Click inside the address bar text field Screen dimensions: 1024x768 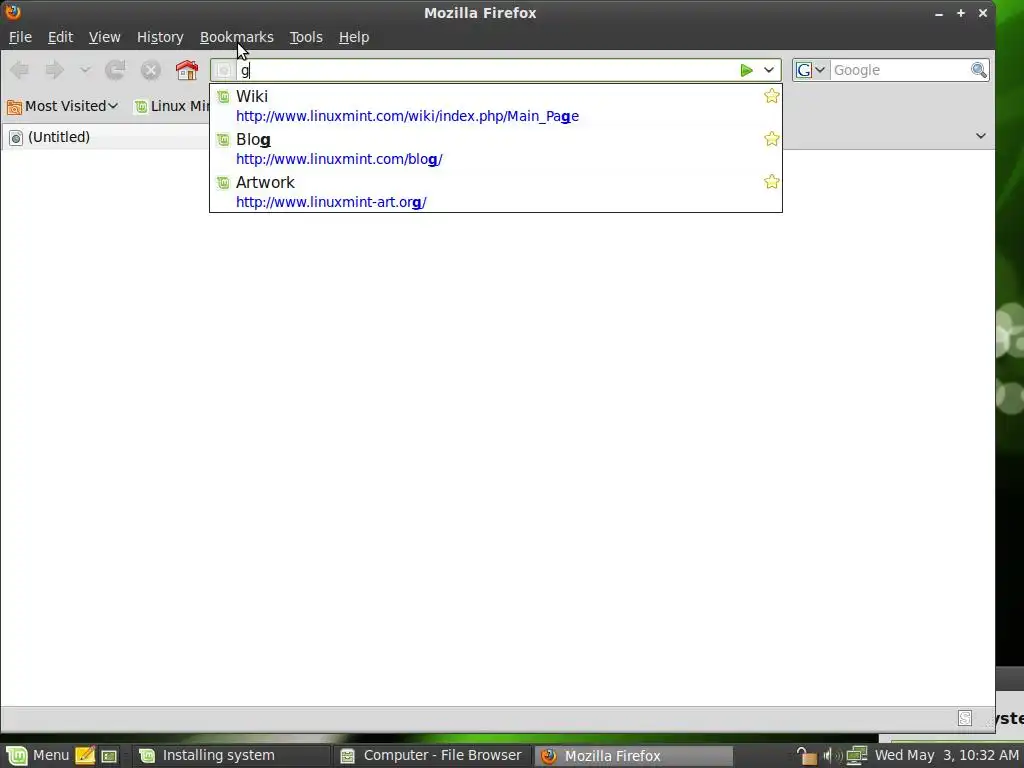(x=487, y=70)
